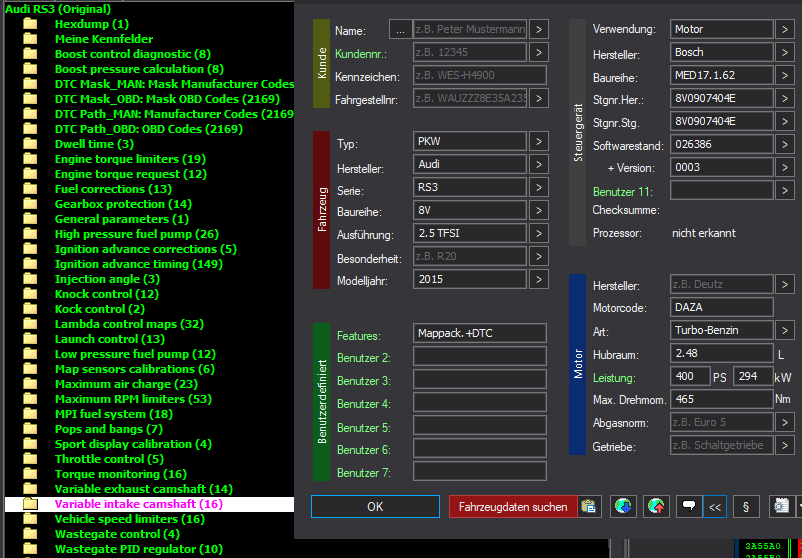Open the comment speech bubble button

689,507
